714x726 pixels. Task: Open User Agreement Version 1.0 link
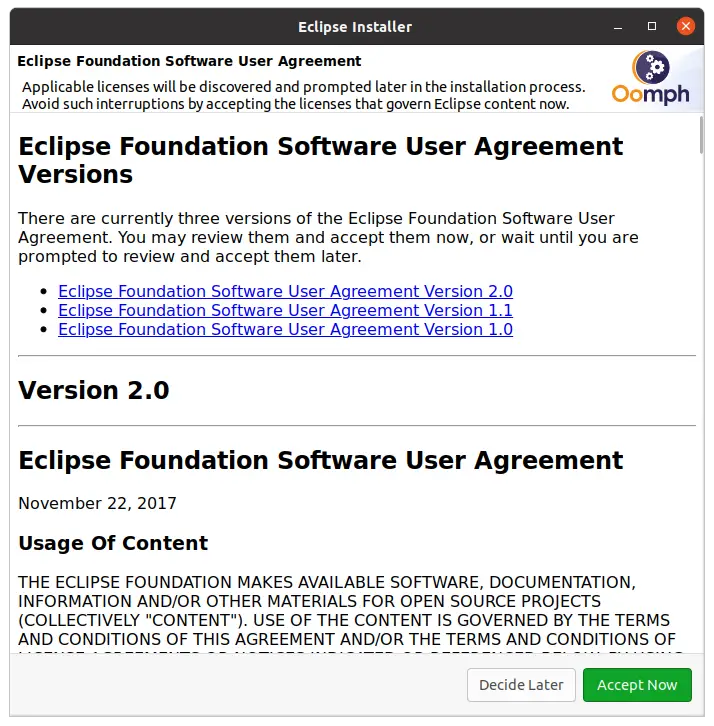[x=285, y=329]
